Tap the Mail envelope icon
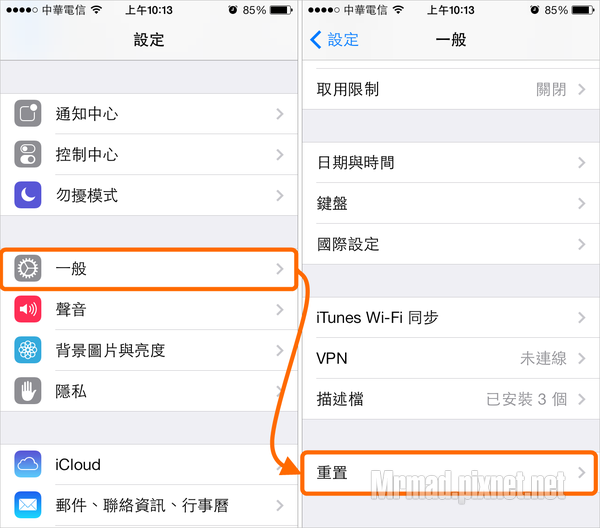Screen dimensions: 600x528 pos(28,505)
